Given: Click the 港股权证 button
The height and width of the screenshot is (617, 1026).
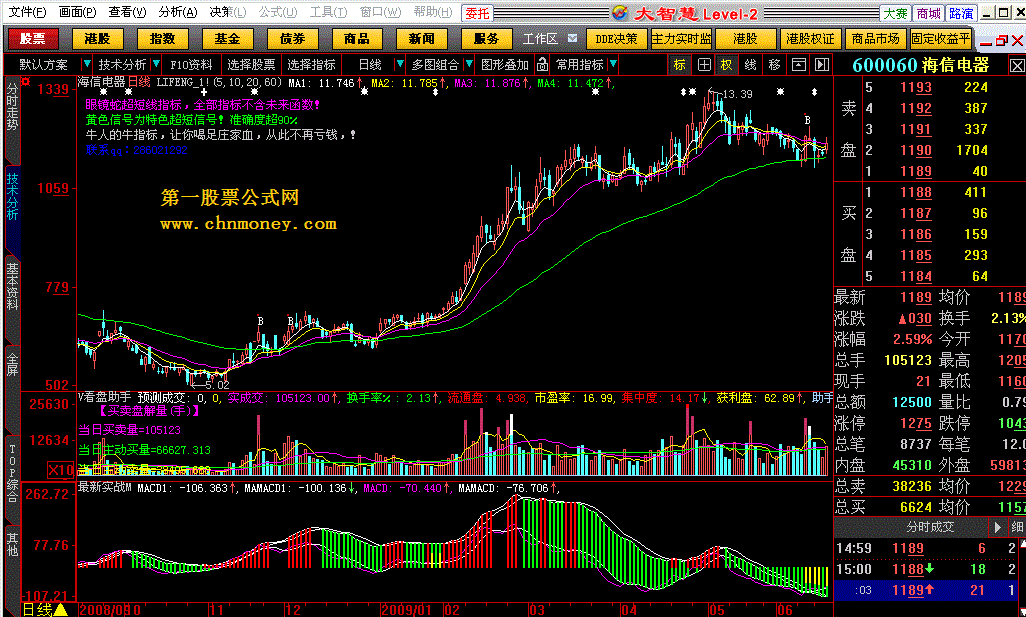Looking at the screenshot, I should tap(811, 39).
